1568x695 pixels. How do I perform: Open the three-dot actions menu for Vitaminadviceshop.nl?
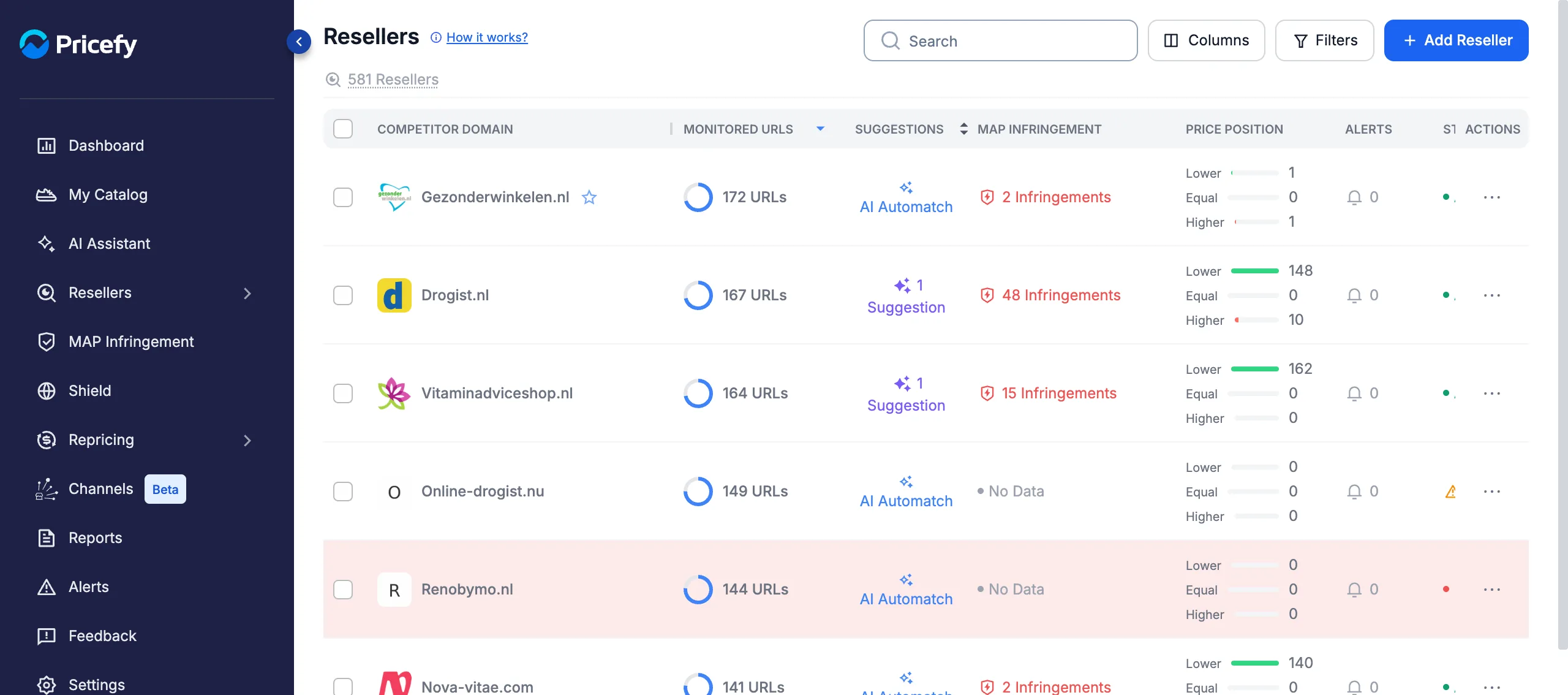(1492, 393)
